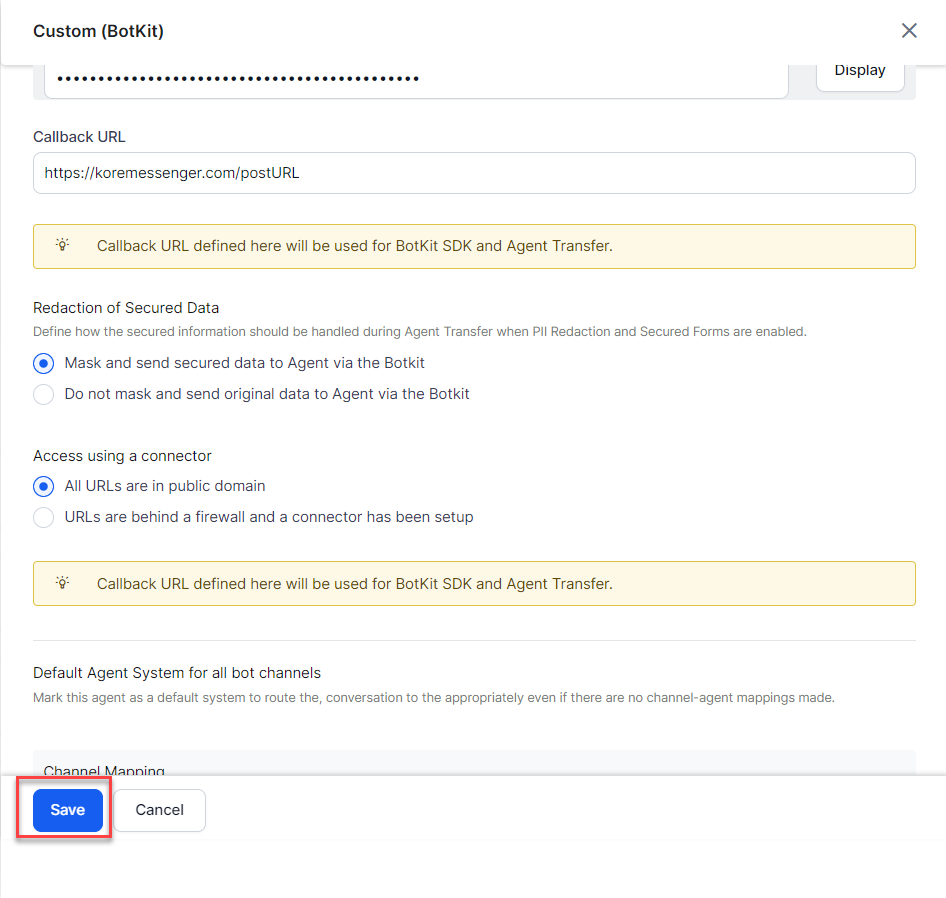Click the info banner text above Redaction section
Screen dimensions: 946x898
(x=354, y=246)
